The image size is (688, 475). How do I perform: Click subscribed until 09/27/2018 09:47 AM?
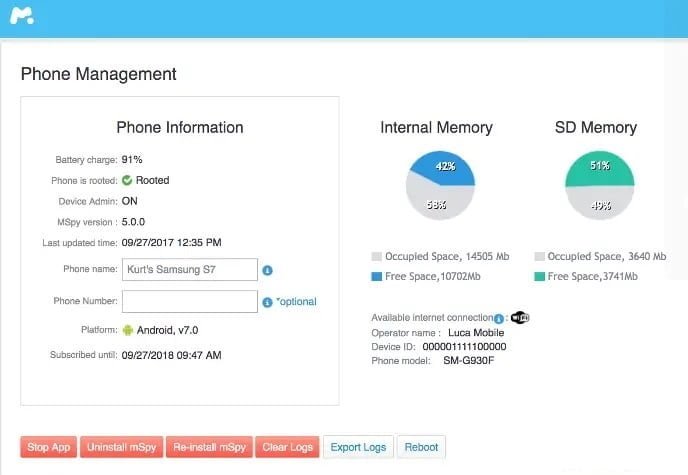(x=172, y=355)
